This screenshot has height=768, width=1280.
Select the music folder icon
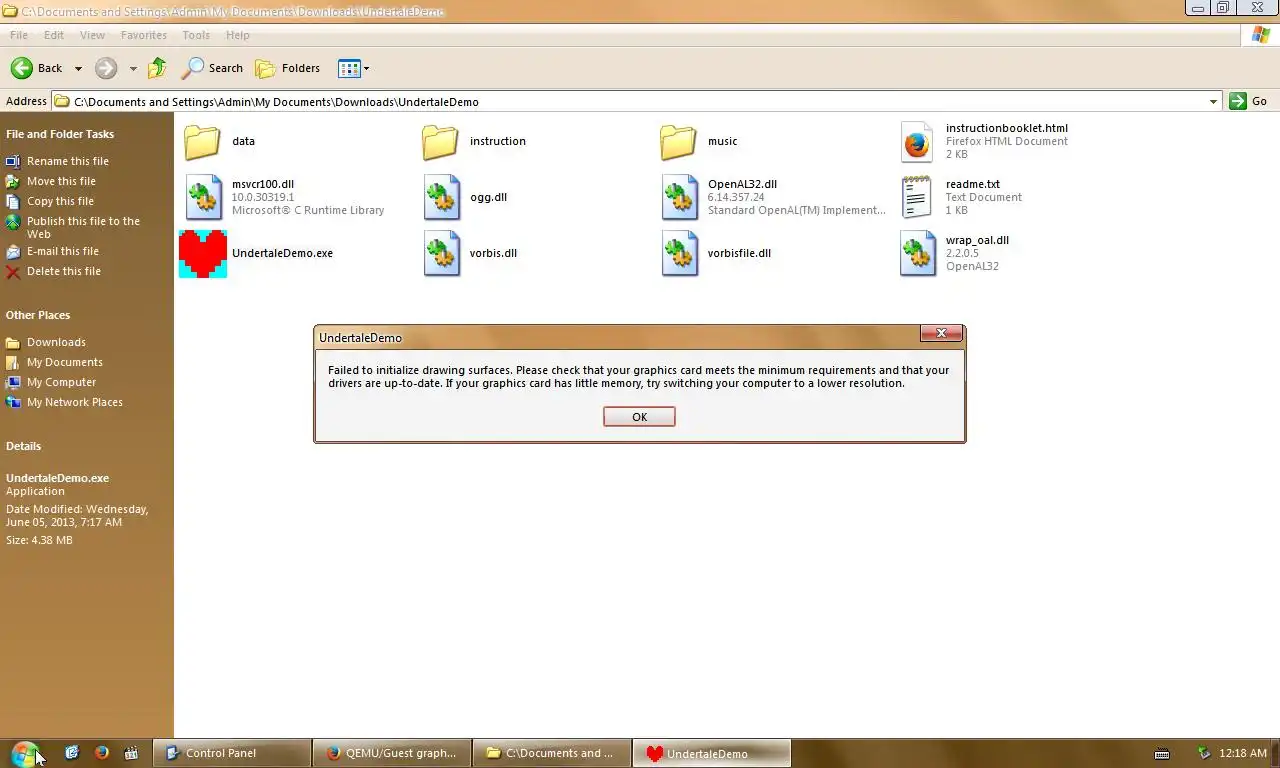(x=678, y=142)
